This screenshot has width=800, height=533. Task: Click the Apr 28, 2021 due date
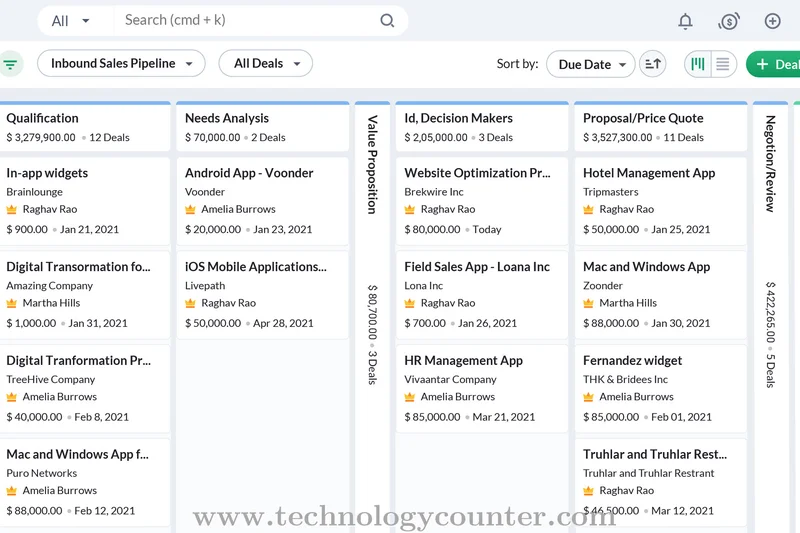pos(283,323)
